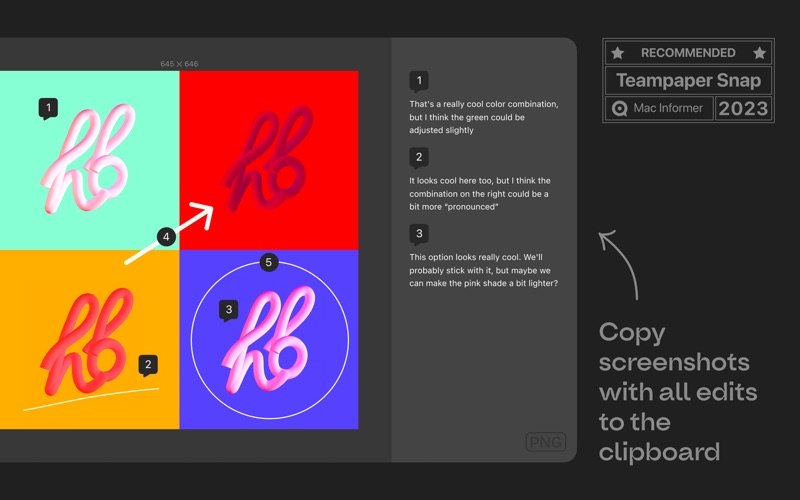
Task: Click the purple logo thumbnail
Action: [x=269, y=340]
